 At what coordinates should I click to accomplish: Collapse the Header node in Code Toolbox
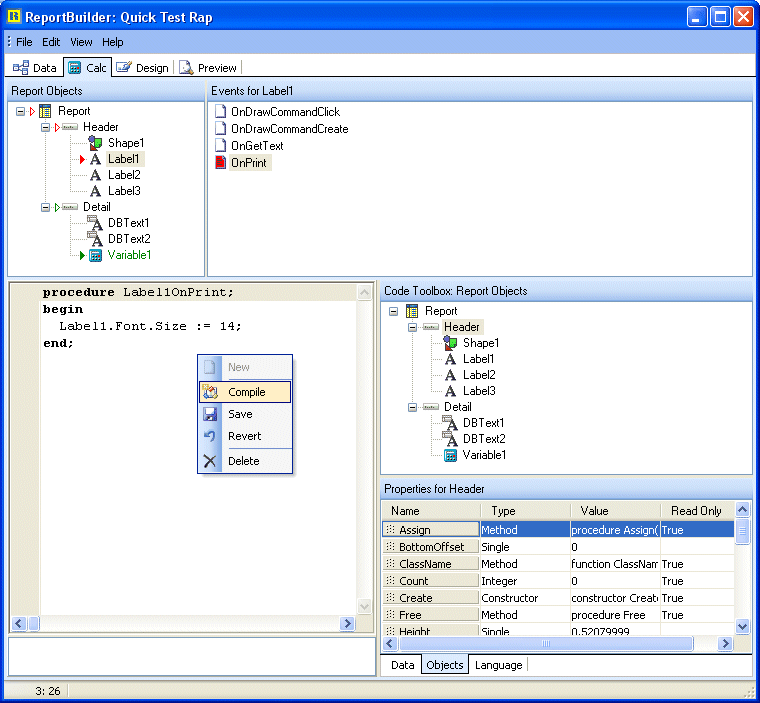(412, 327)
